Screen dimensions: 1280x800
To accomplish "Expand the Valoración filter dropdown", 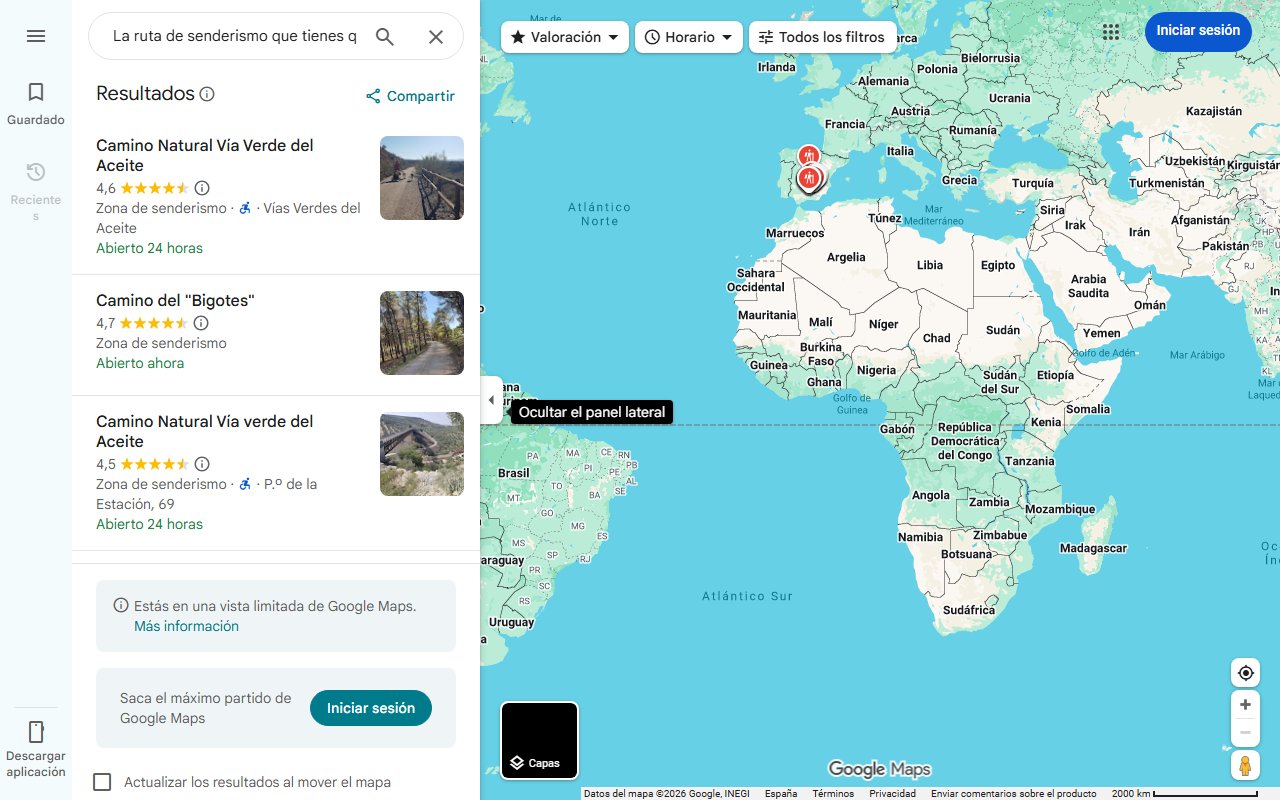I will 564,37.
